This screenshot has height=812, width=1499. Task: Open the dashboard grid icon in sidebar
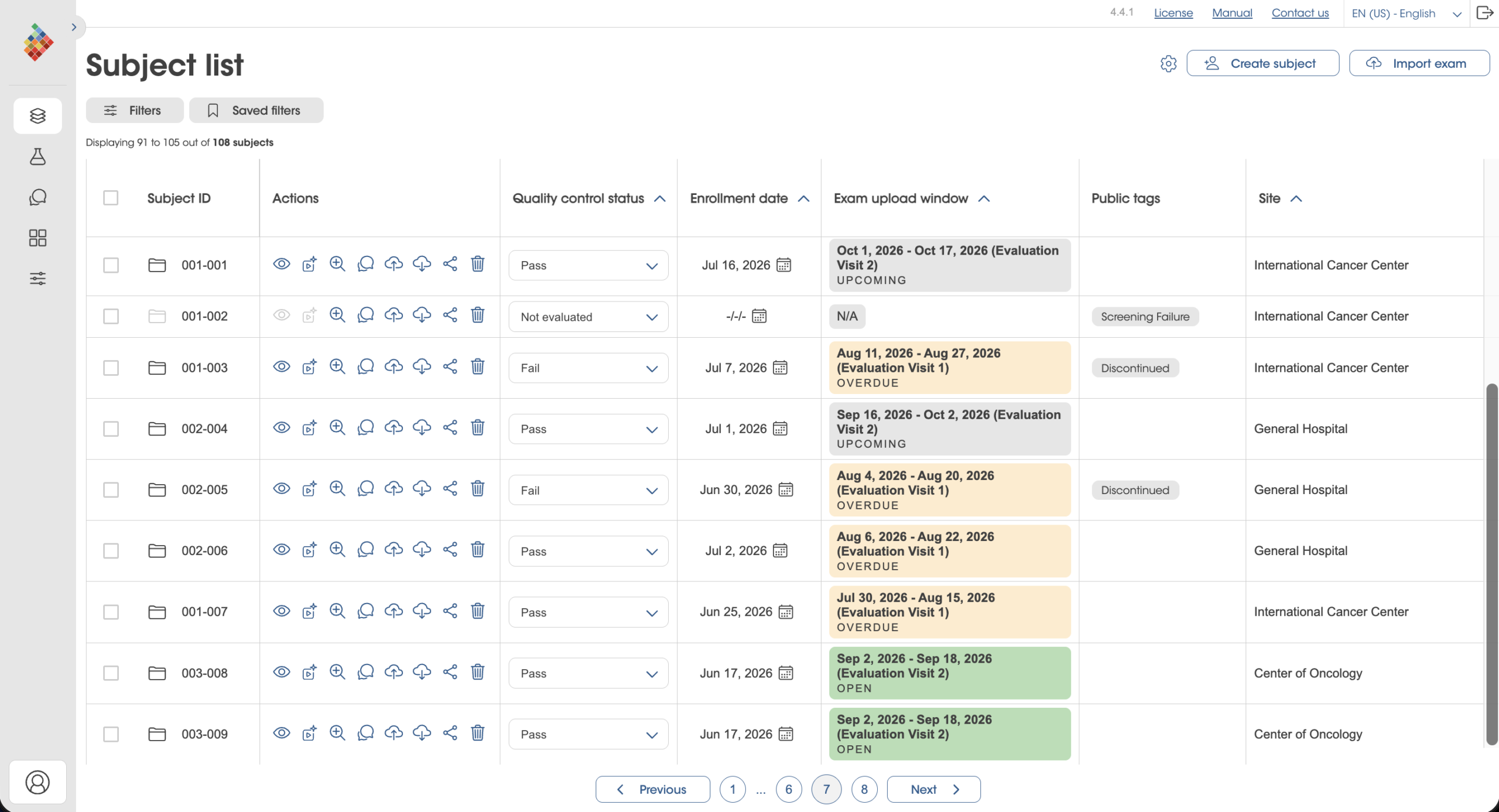(x=37, y=238)
